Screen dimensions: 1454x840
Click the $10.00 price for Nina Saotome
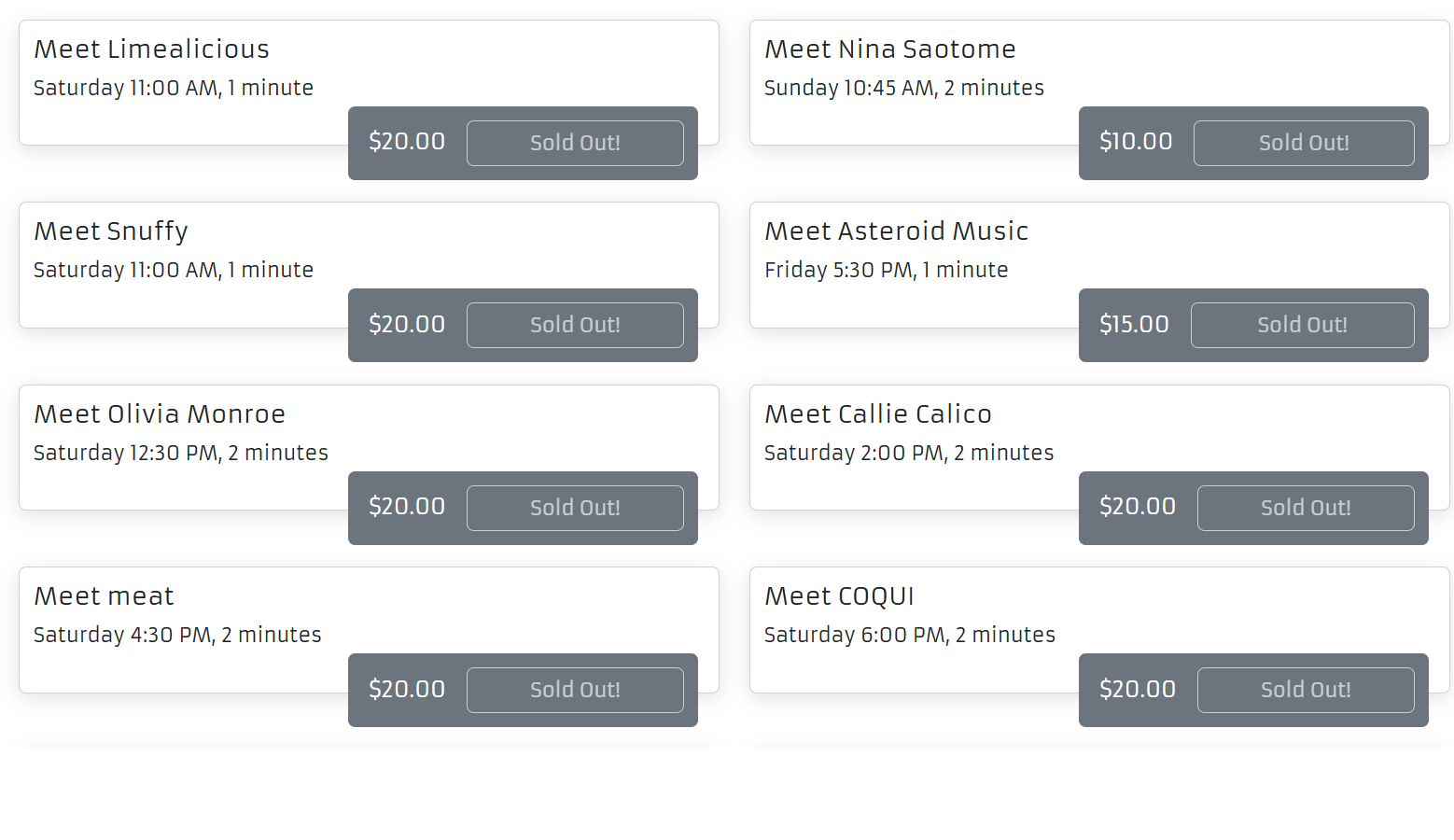pos(1136,142)
